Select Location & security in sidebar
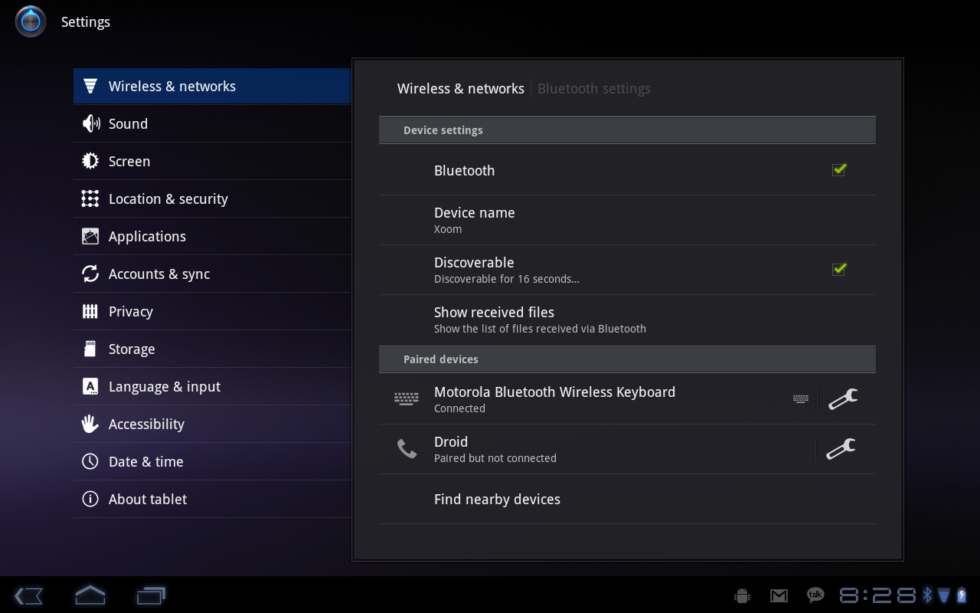 click(168, 199)
